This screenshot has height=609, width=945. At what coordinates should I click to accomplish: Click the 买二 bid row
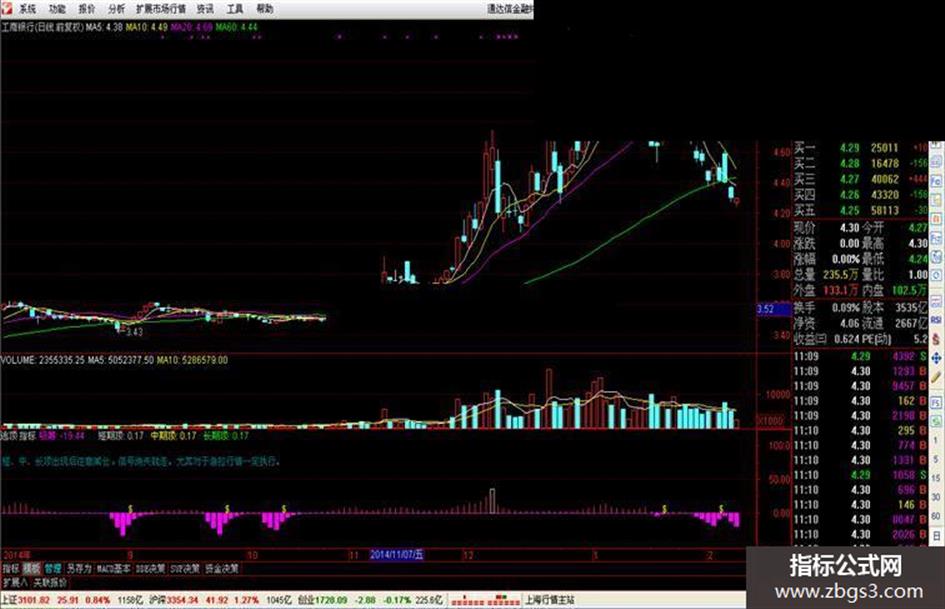point(859,163)
